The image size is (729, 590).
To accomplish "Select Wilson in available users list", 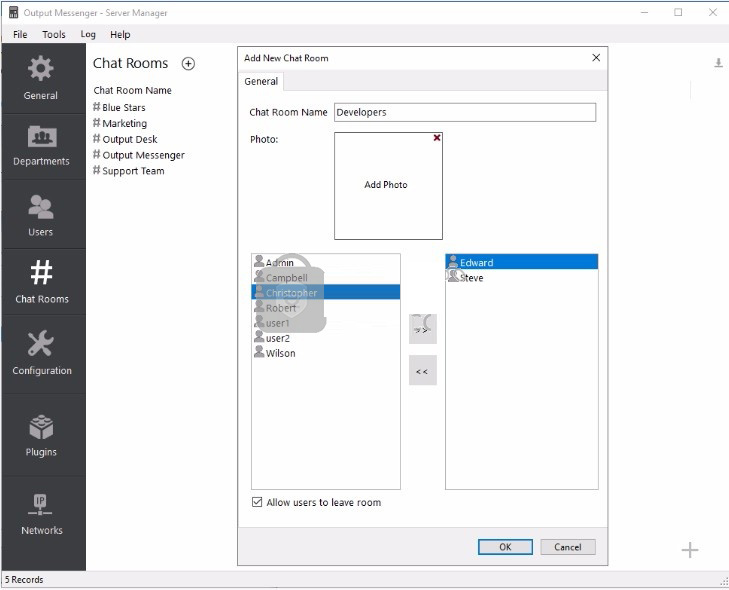I will pos(325,353).
